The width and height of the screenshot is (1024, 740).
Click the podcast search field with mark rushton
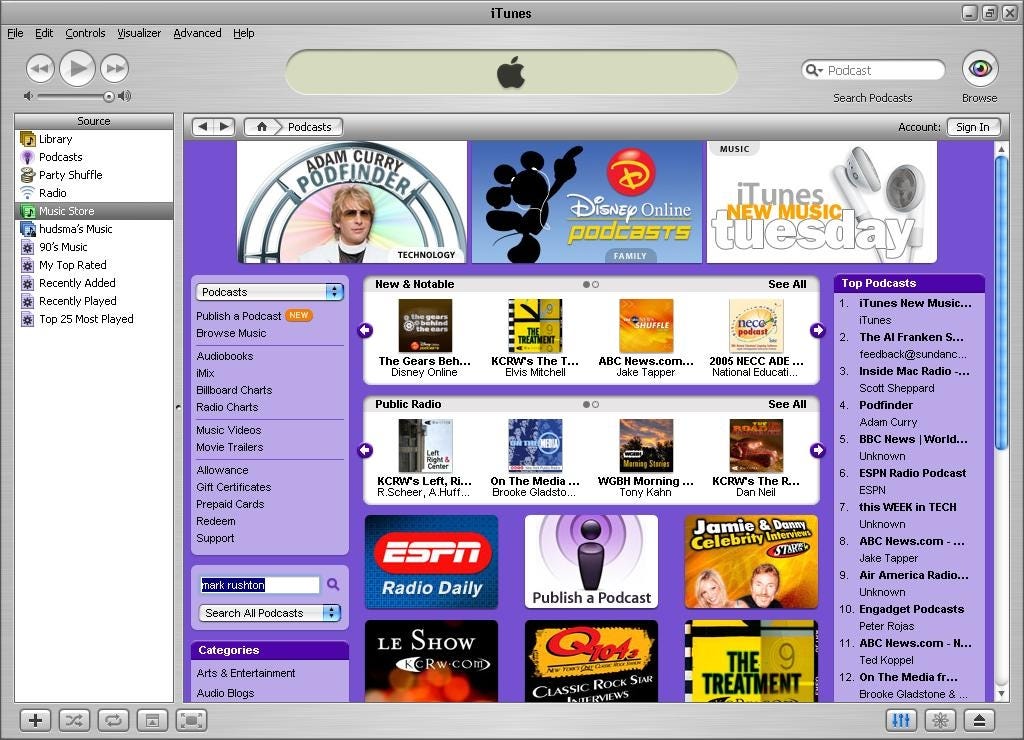click(x=260, y=585)
